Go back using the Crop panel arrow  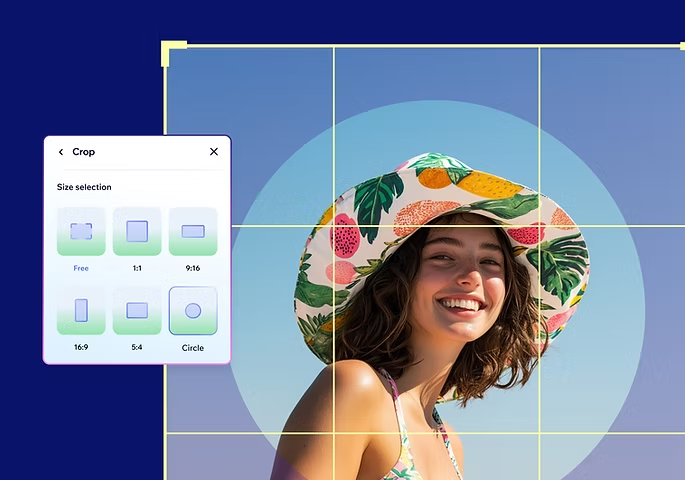point(61,152)
